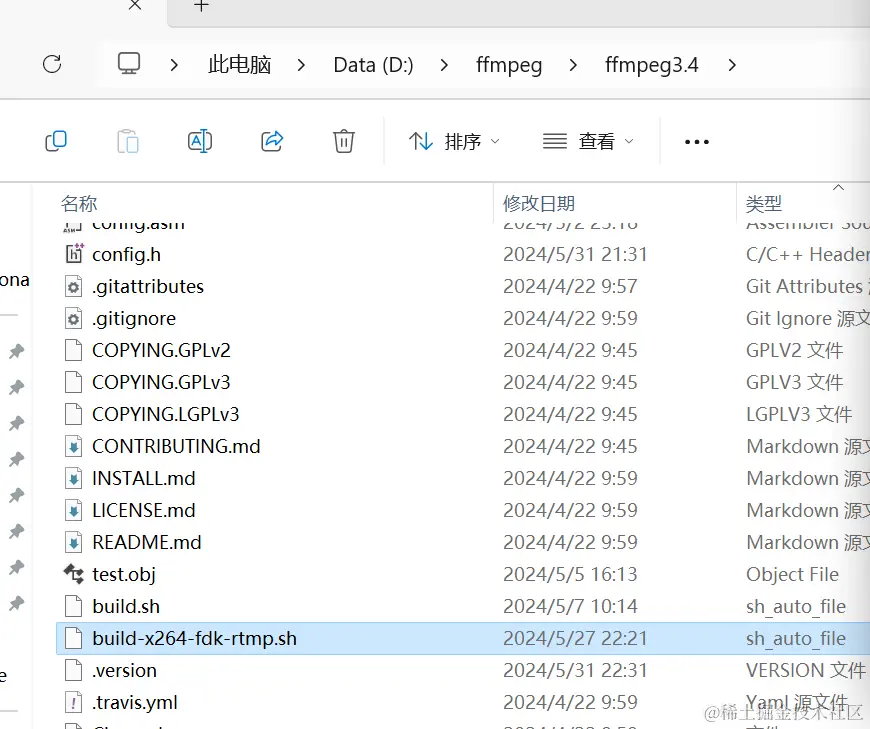Select CONTRIBUTING.md markdown icon
Image resolution: width=870 pixels, height=729 pixels.
coord(74,447)
